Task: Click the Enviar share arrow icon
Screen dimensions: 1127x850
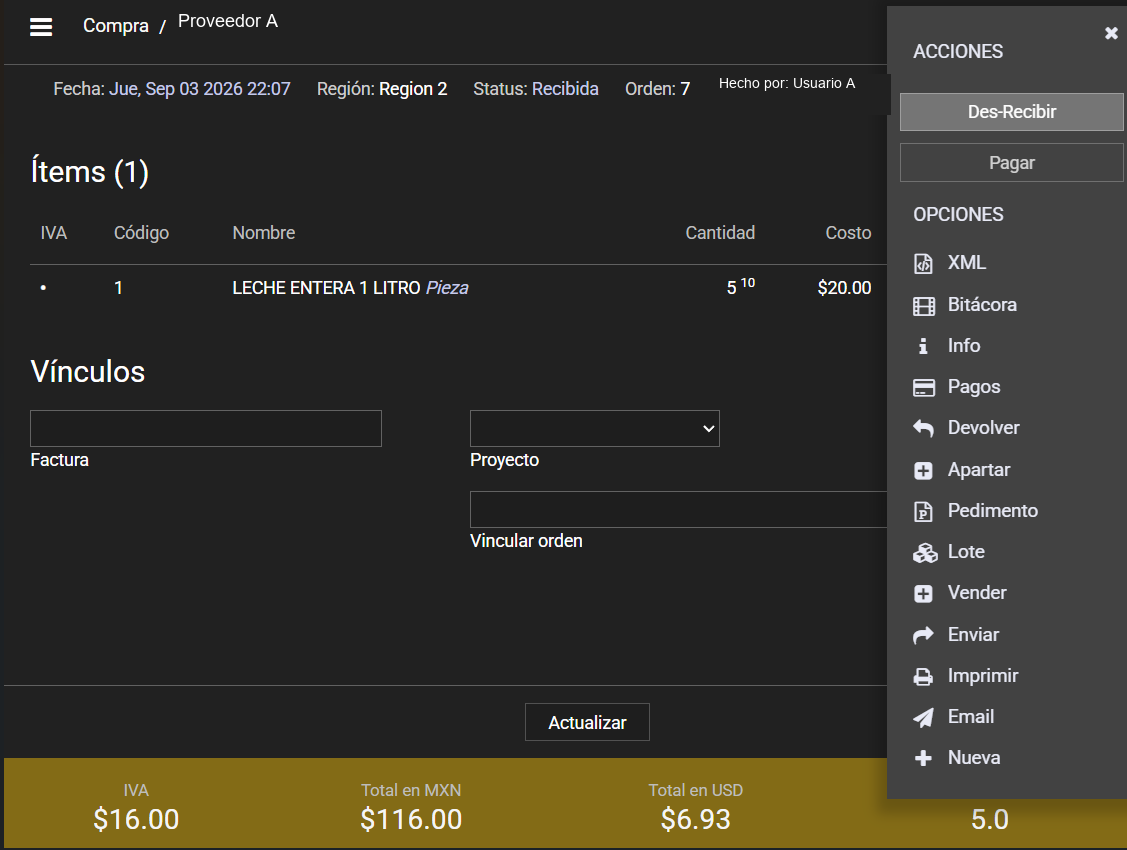Action: click(x=924, y=635)
